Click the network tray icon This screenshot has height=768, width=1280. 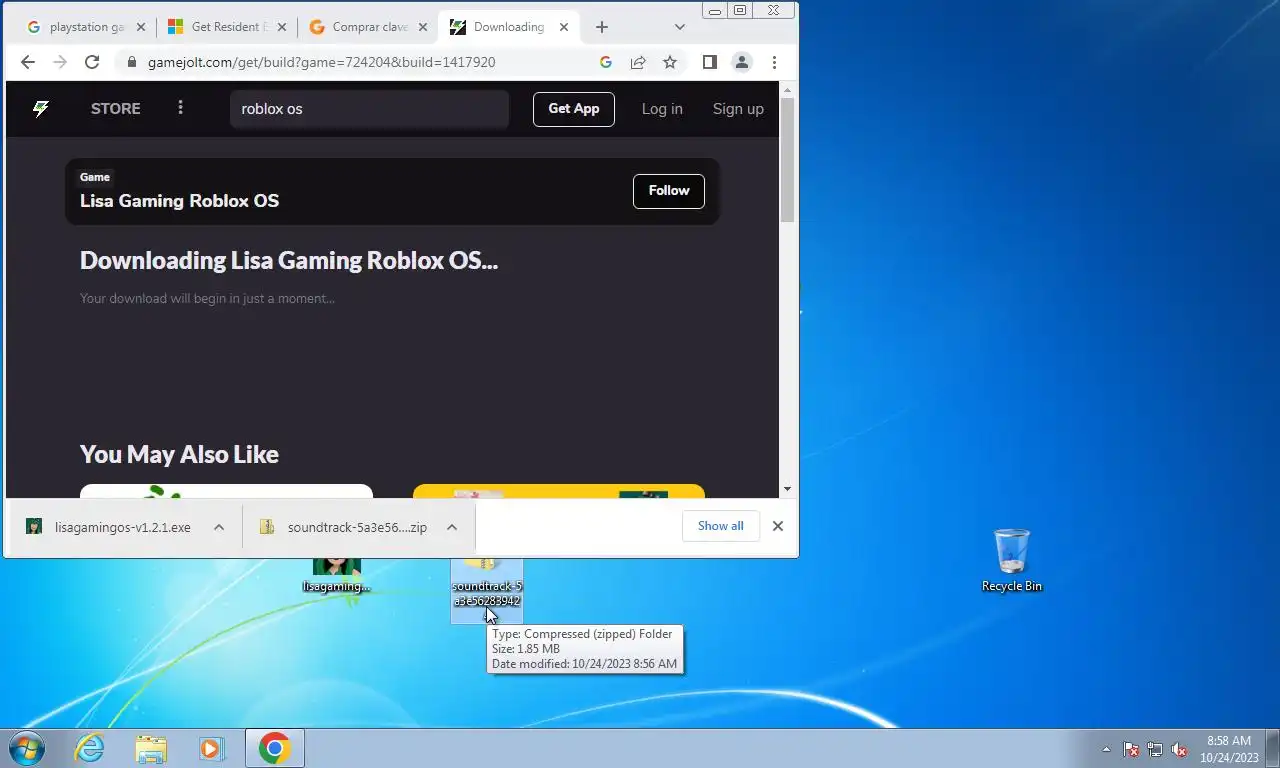(x=1155, y=749)
